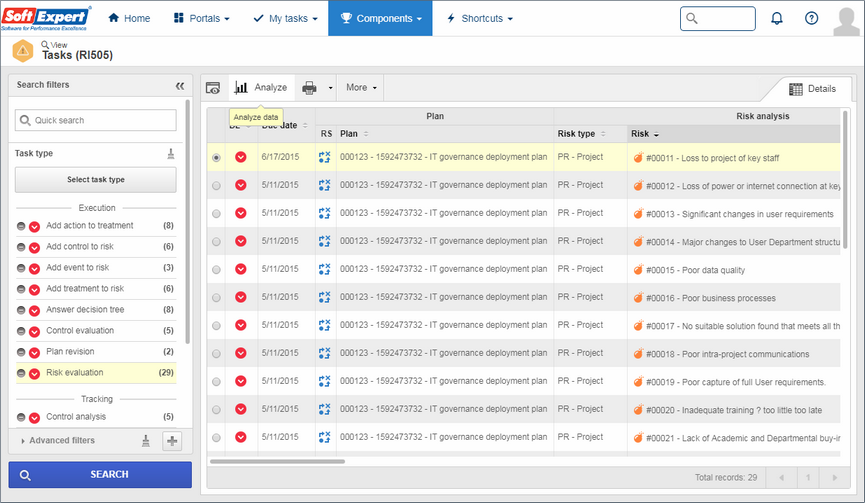Collapse the Search filters panel

[x=180, y=85]
